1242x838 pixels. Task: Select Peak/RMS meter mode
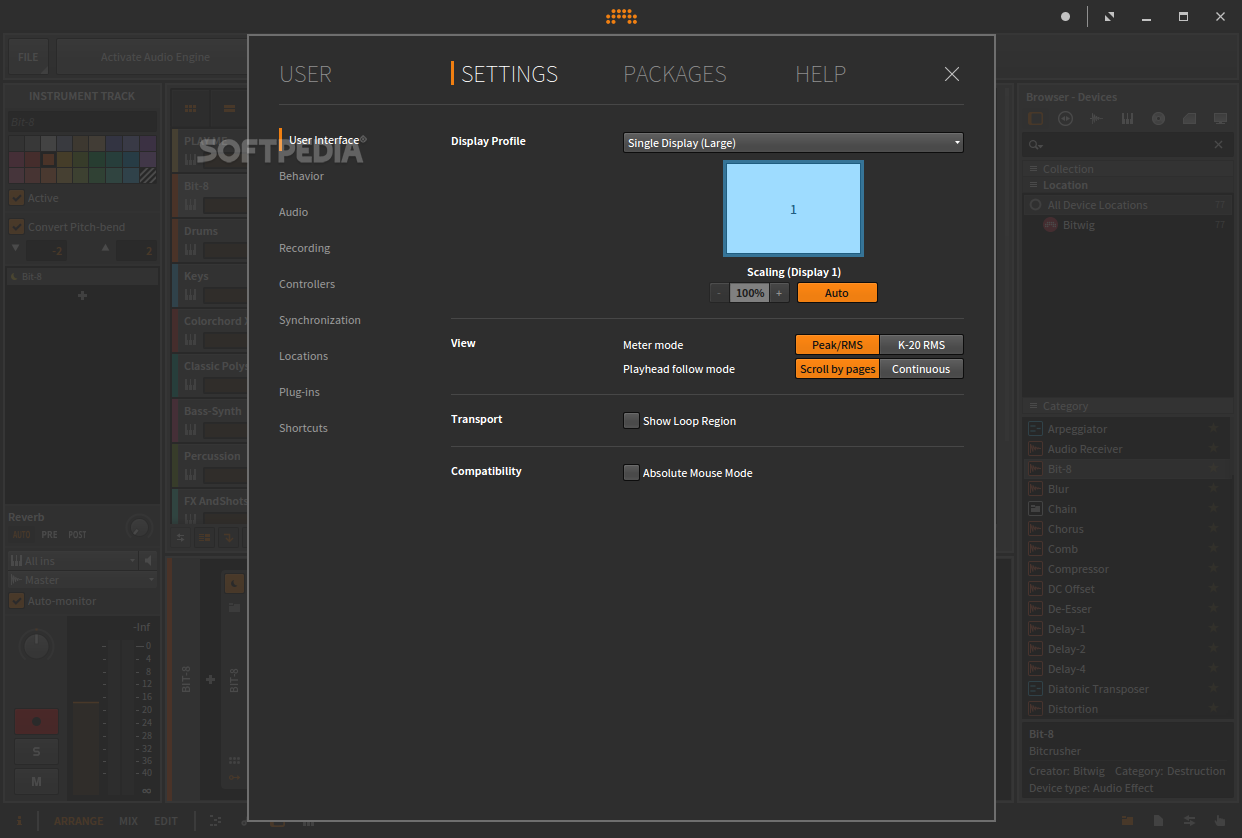pyautogui.click(x=837, y=345)
